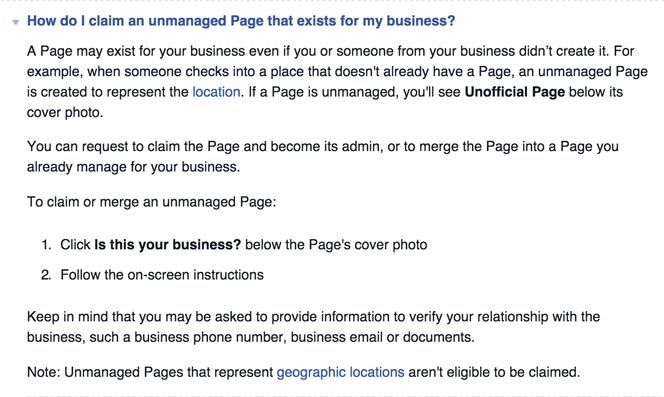The width and height of the screenshot is (664, 397).
Task: Select the list number '1.' marker
Action: tap(46, 244)
